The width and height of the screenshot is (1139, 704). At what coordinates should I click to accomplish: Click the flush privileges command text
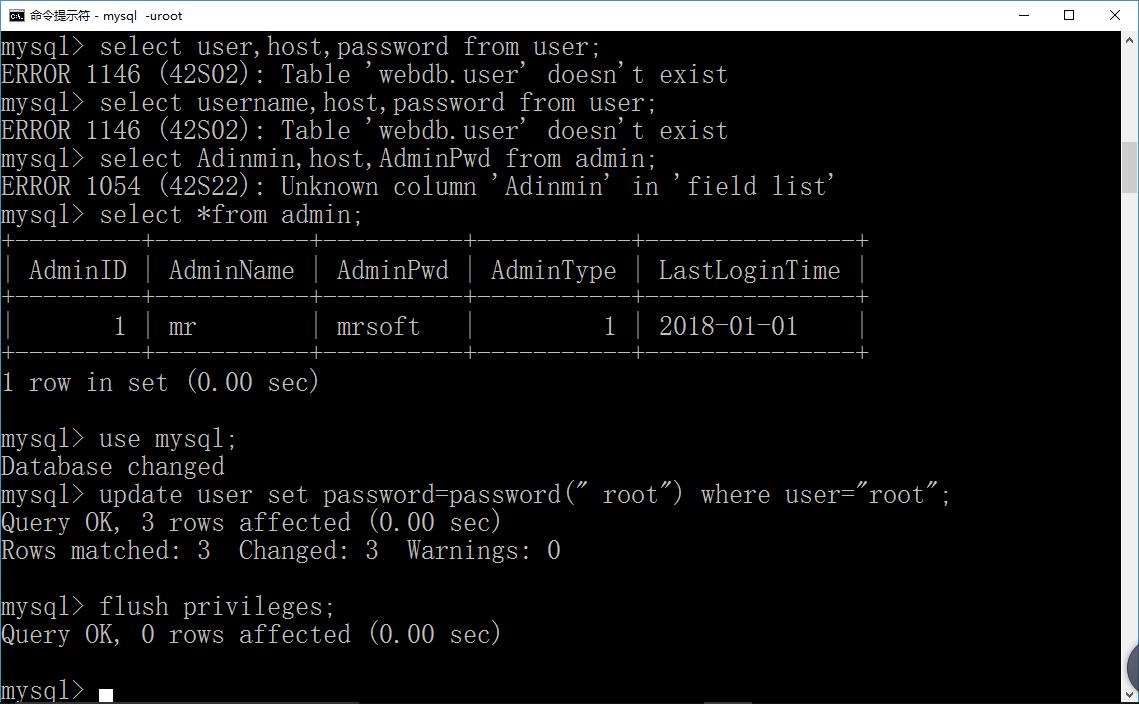(216, 607)
